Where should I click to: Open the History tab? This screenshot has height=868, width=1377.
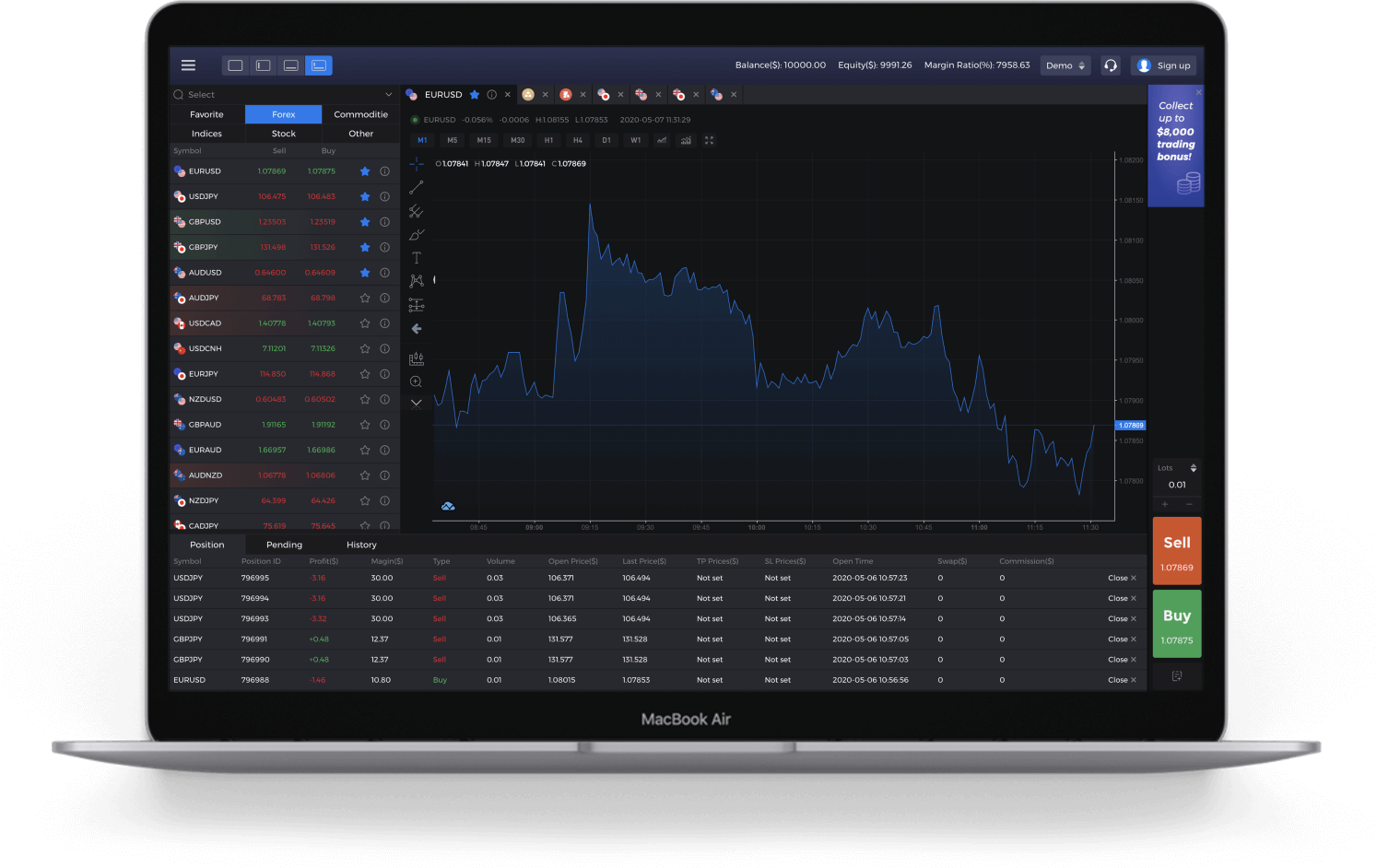point(361,545)
